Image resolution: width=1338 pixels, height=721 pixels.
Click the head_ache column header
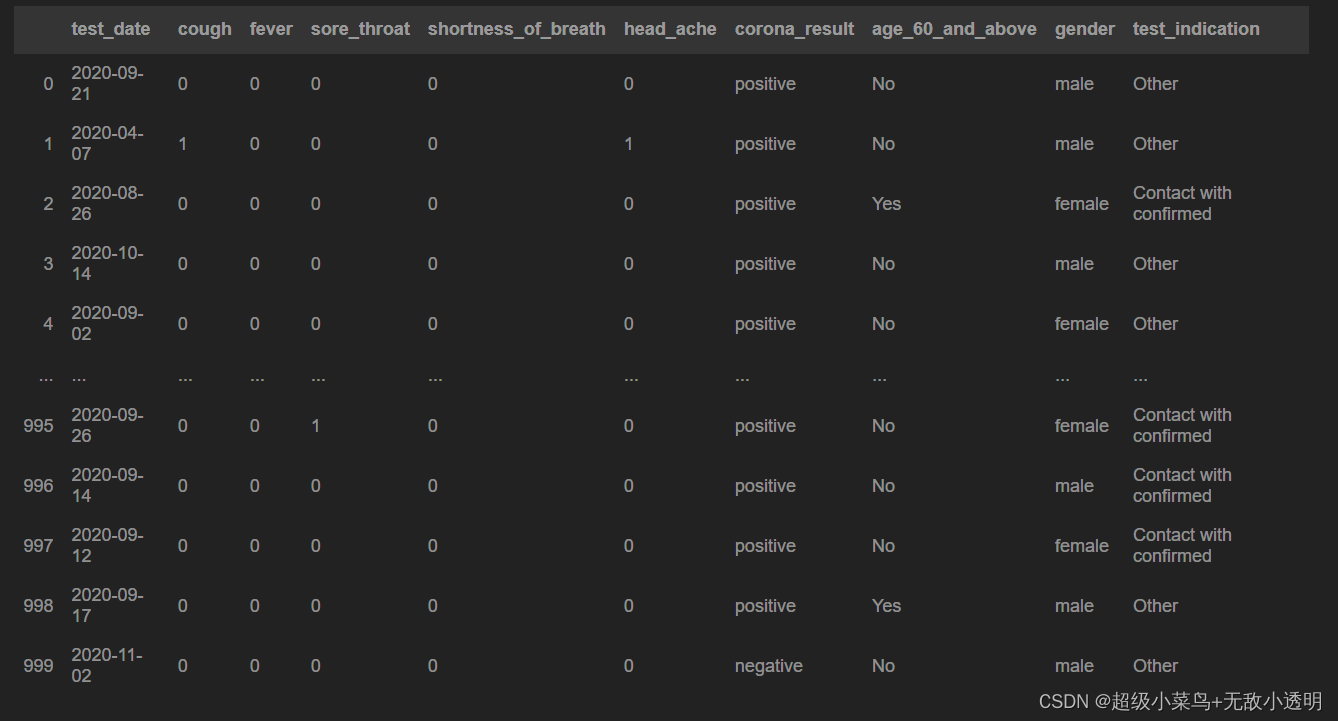click(x=670, y=29)
